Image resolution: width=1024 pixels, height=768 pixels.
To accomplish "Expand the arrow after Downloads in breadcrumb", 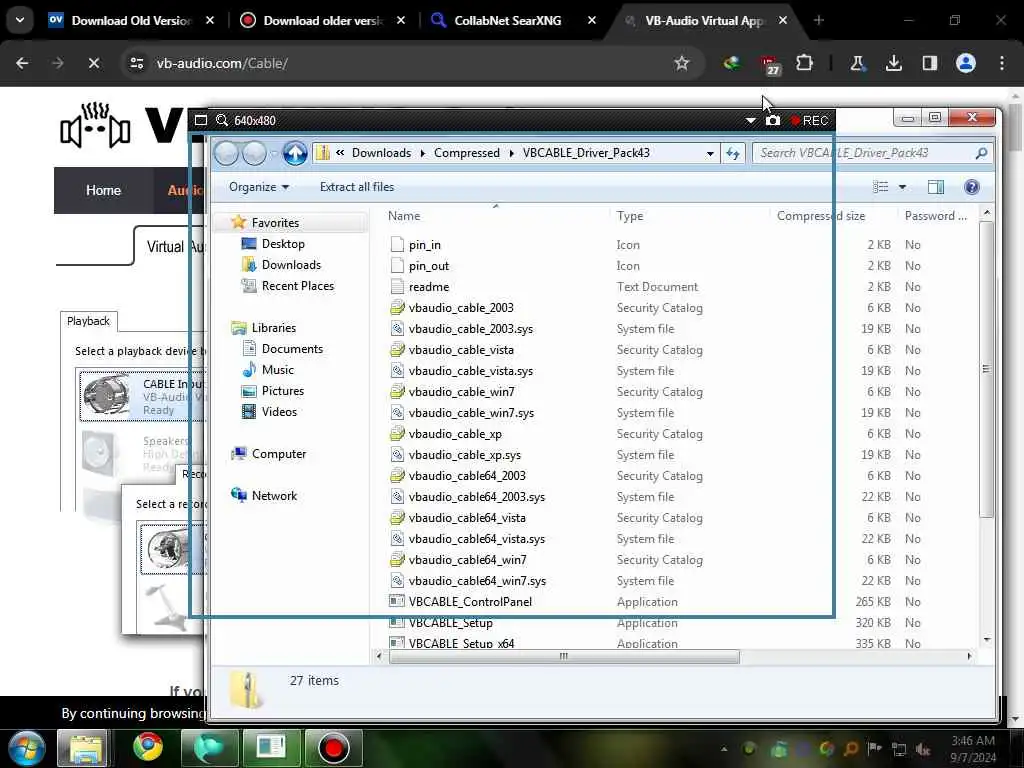I will pyautogui.click(x=423, y=153).
